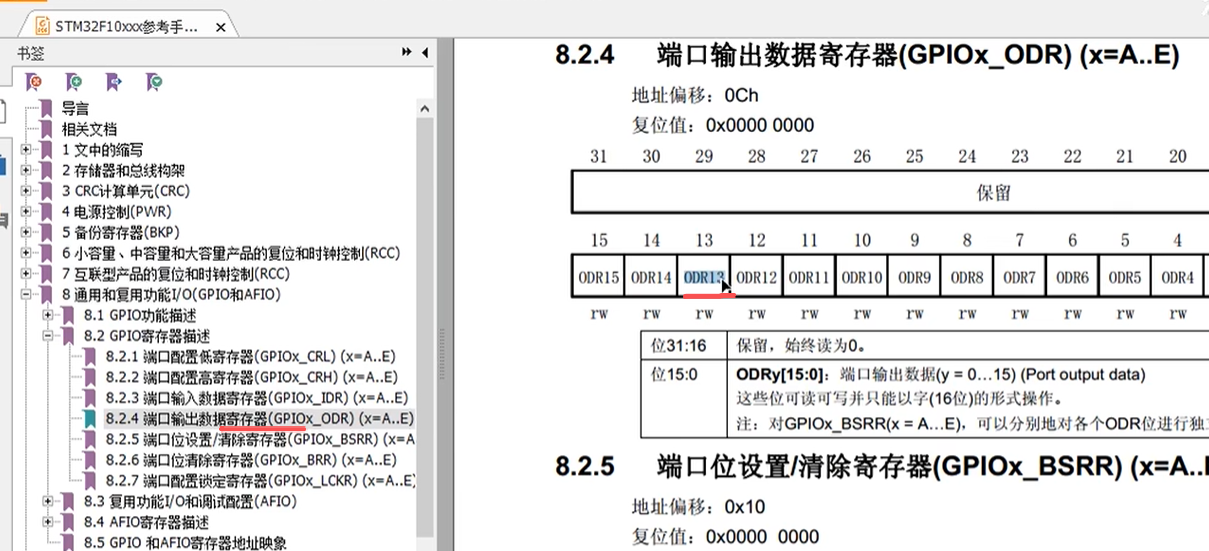The width and height of the screenshot is (1209, 551).
Task: Click the ODR5 bit cell
Action: [x=1125, y=277]
